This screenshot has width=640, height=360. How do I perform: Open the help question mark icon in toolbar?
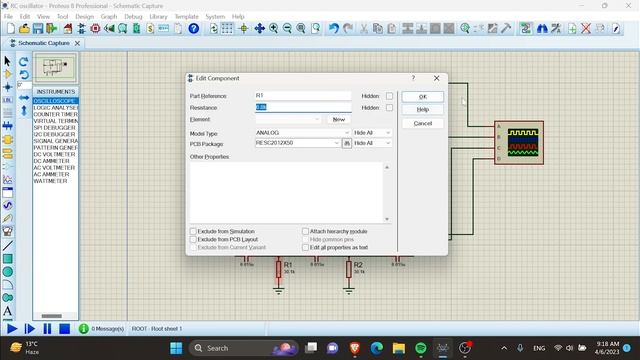click(193, 28)
